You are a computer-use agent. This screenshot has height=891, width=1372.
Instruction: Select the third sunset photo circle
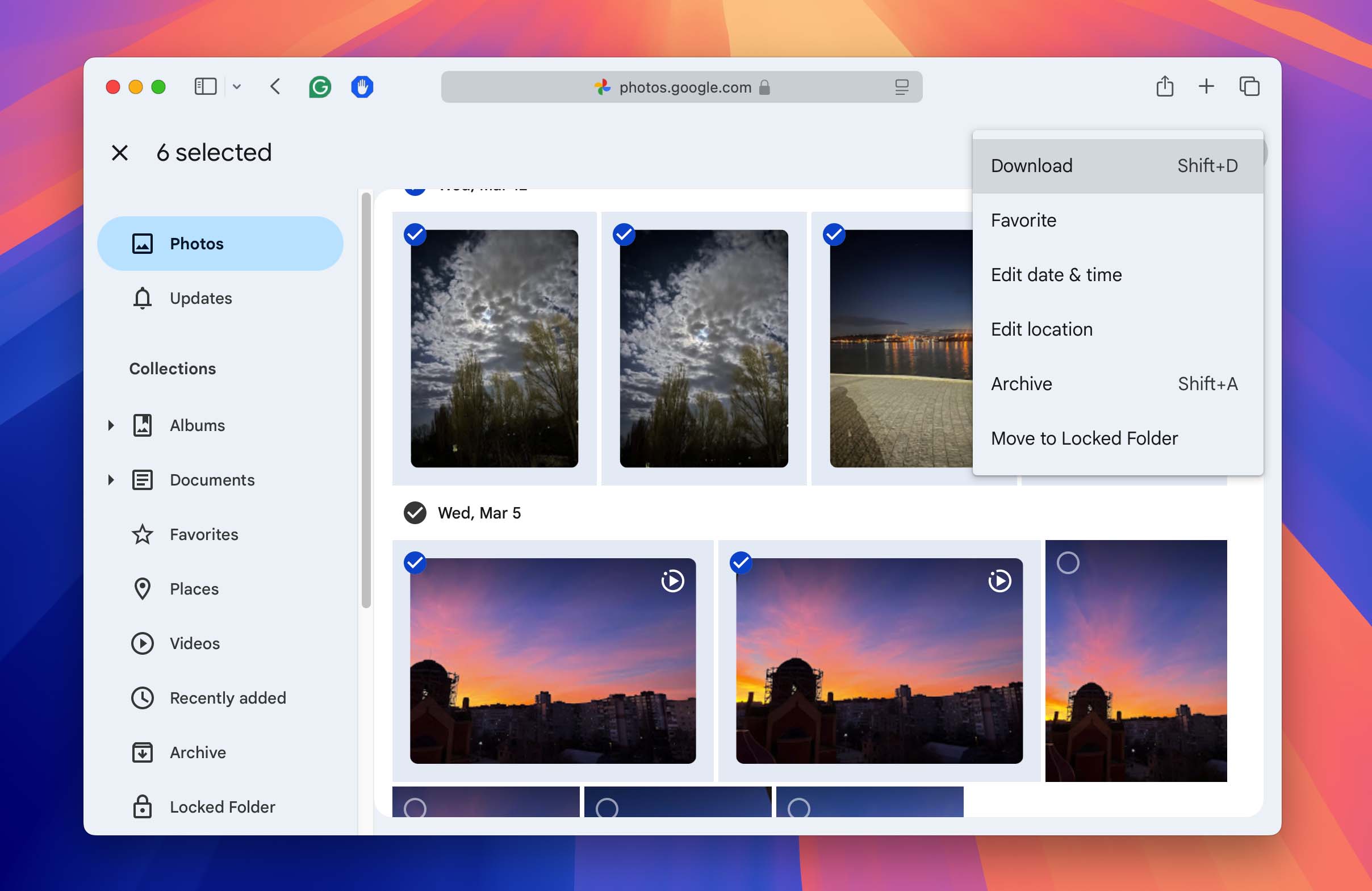tap(1068, 563)
